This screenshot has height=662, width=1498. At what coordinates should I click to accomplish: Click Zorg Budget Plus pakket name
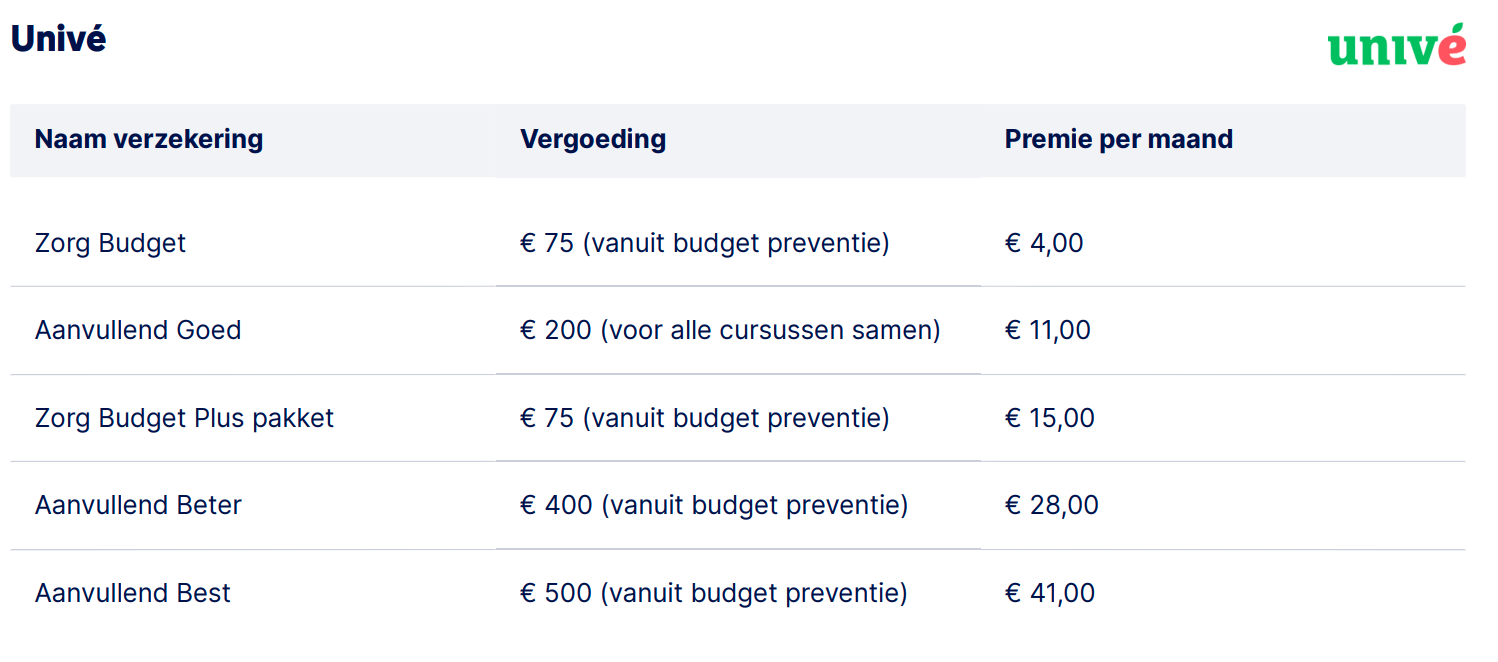(184, 417)
